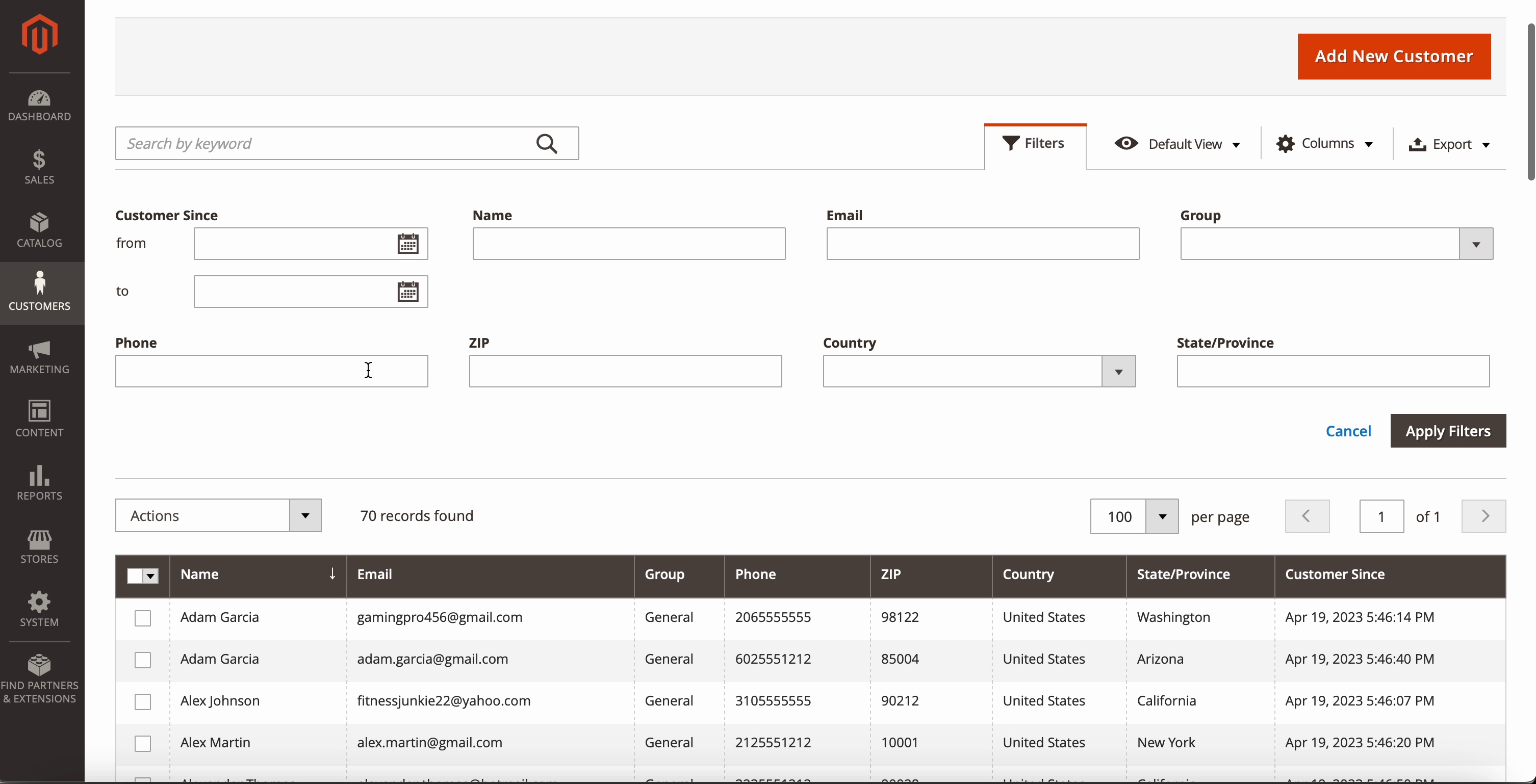The width and height of the screenshot is (1536, 784).
Task: Open the Marketing megaphone icon menu
Action: click(39, 356)
